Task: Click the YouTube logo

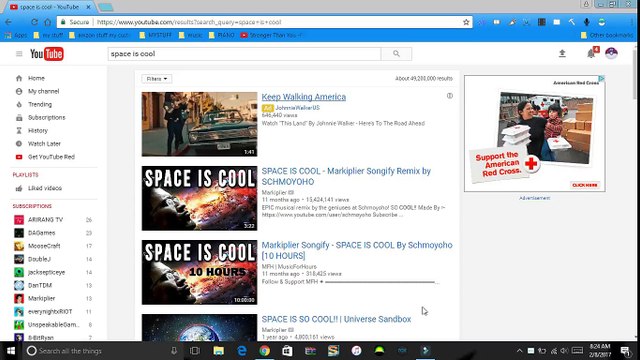Action: (x=47, y=54)
